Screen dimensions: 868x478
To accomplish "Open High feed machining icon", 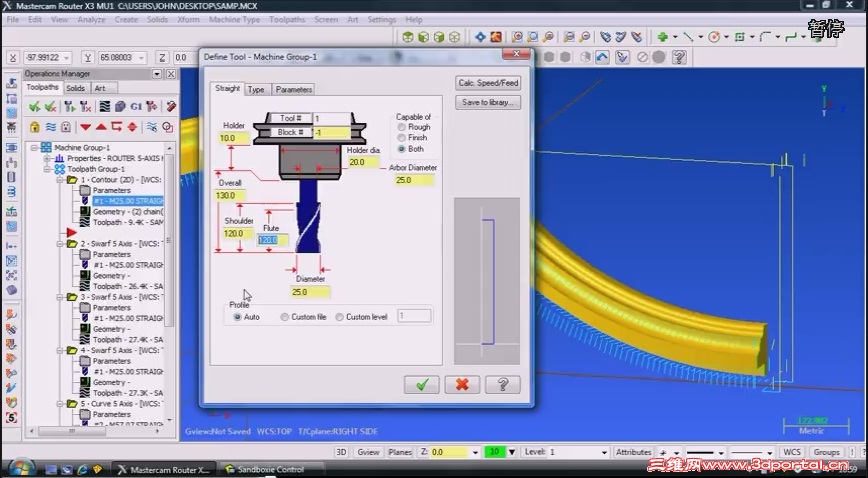I will point(152,106).
